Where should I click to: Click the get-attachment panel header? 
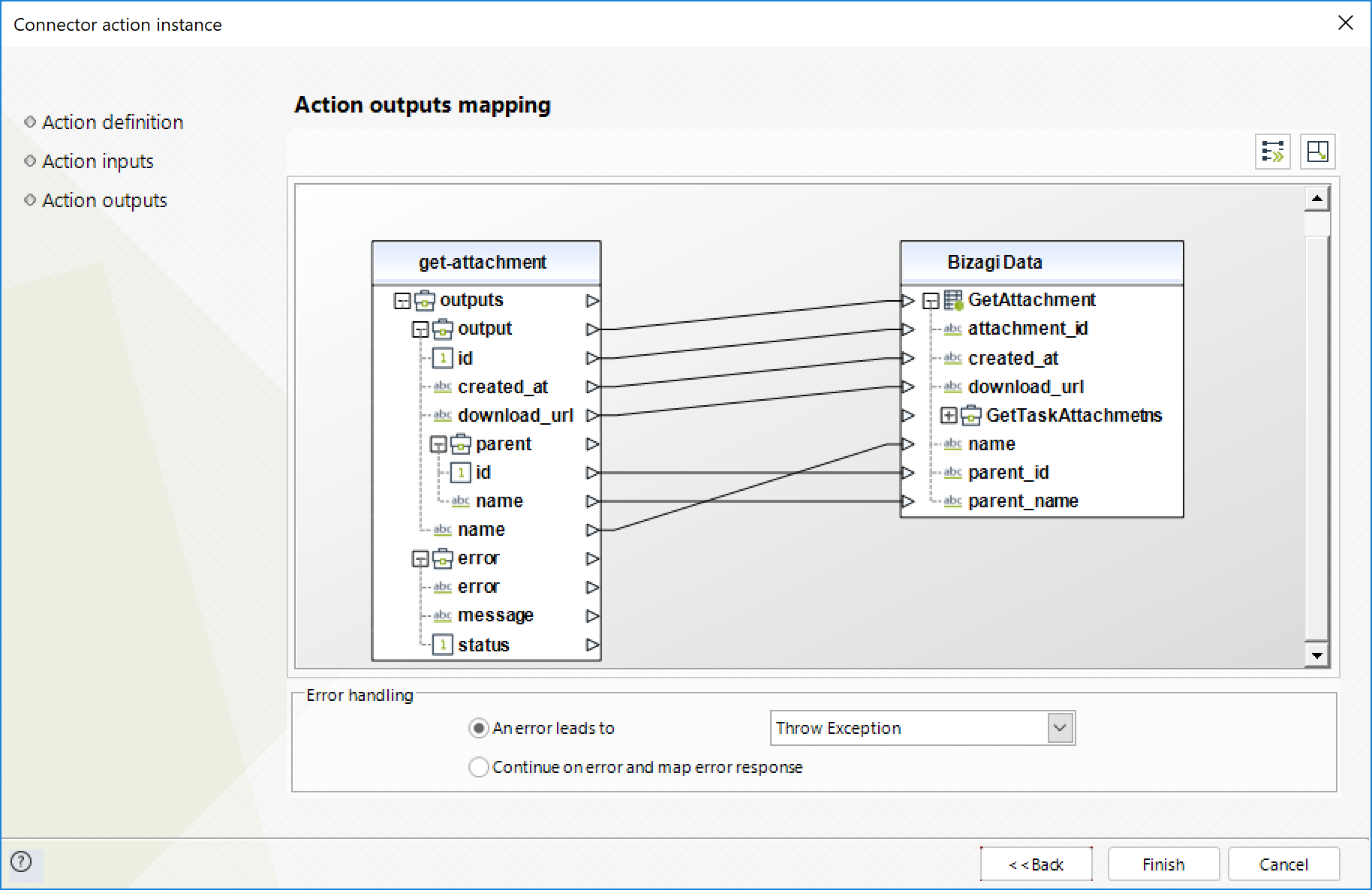click(486, 263)
